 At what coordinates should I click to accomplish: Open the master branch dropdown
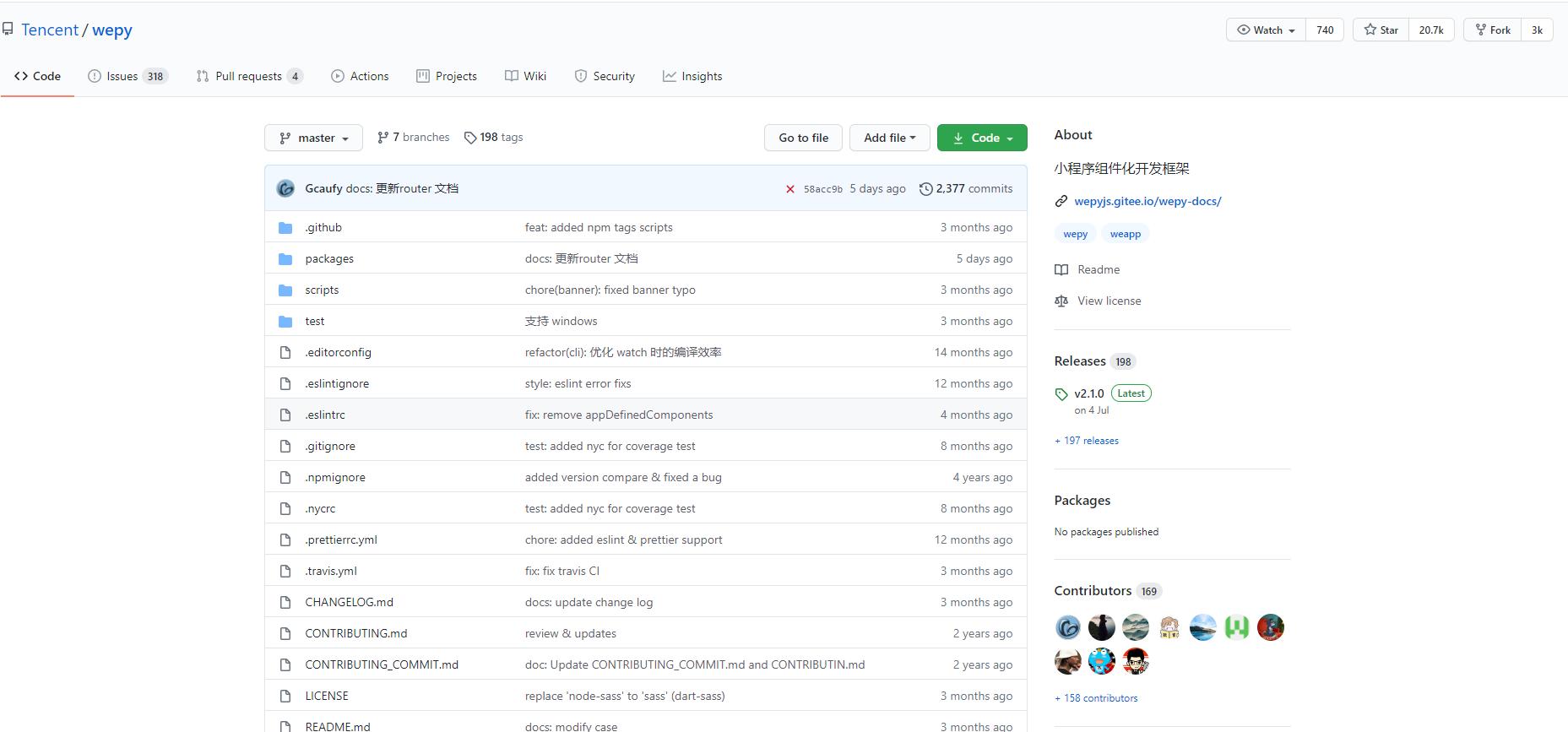pyautogui.click(x=313, y=138)
